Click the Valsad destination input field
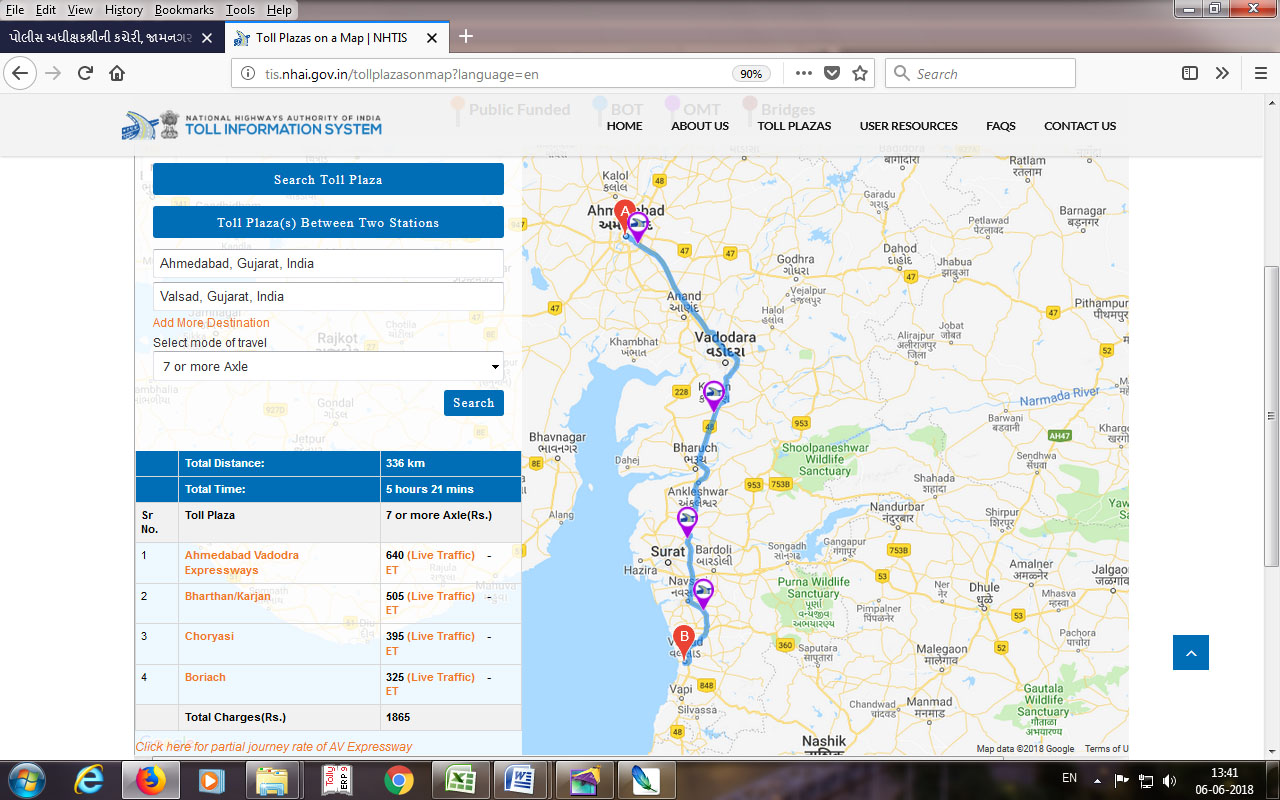 (328, 297)
